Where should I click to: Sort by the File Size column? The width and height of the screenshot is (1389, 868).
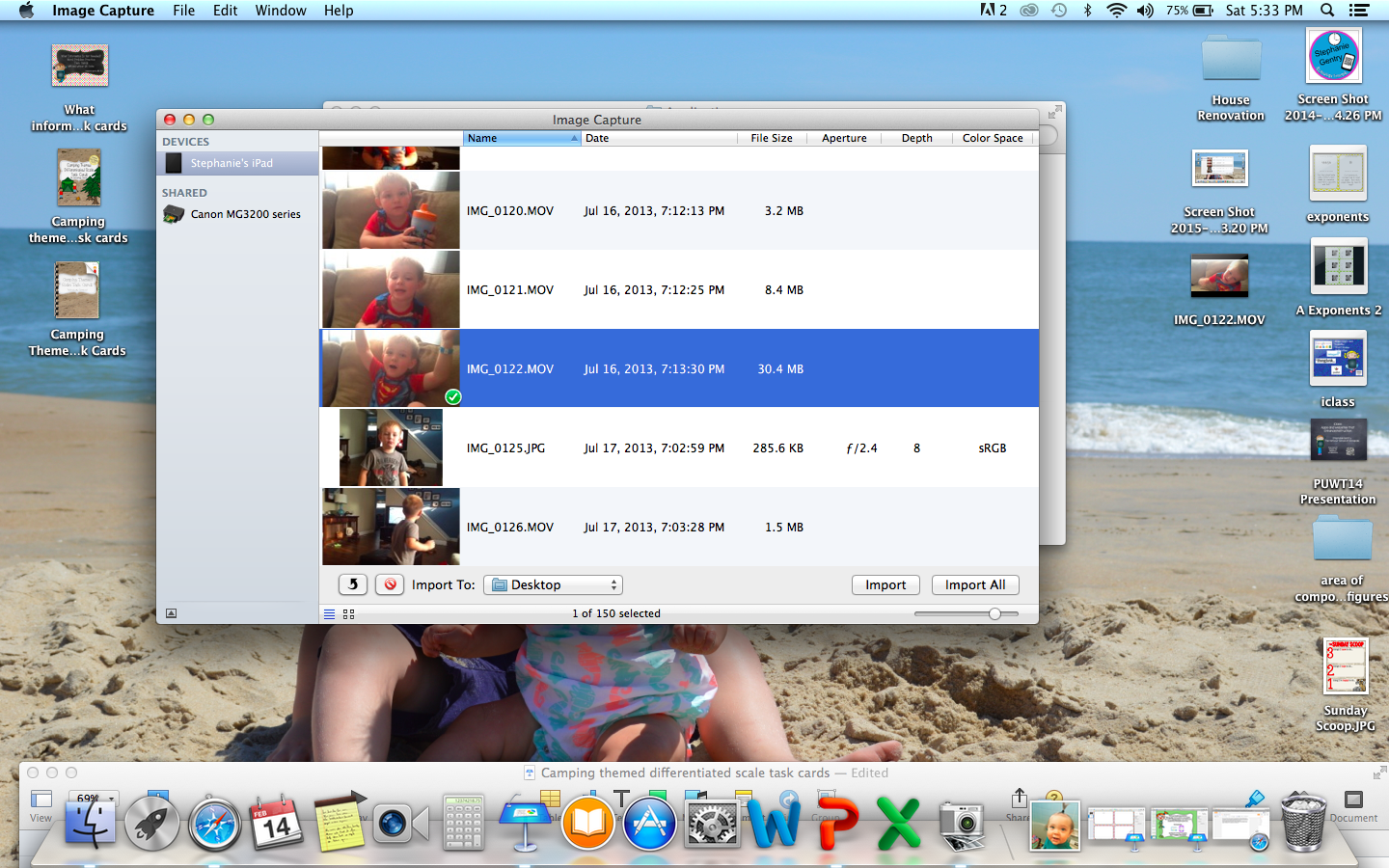772,138
